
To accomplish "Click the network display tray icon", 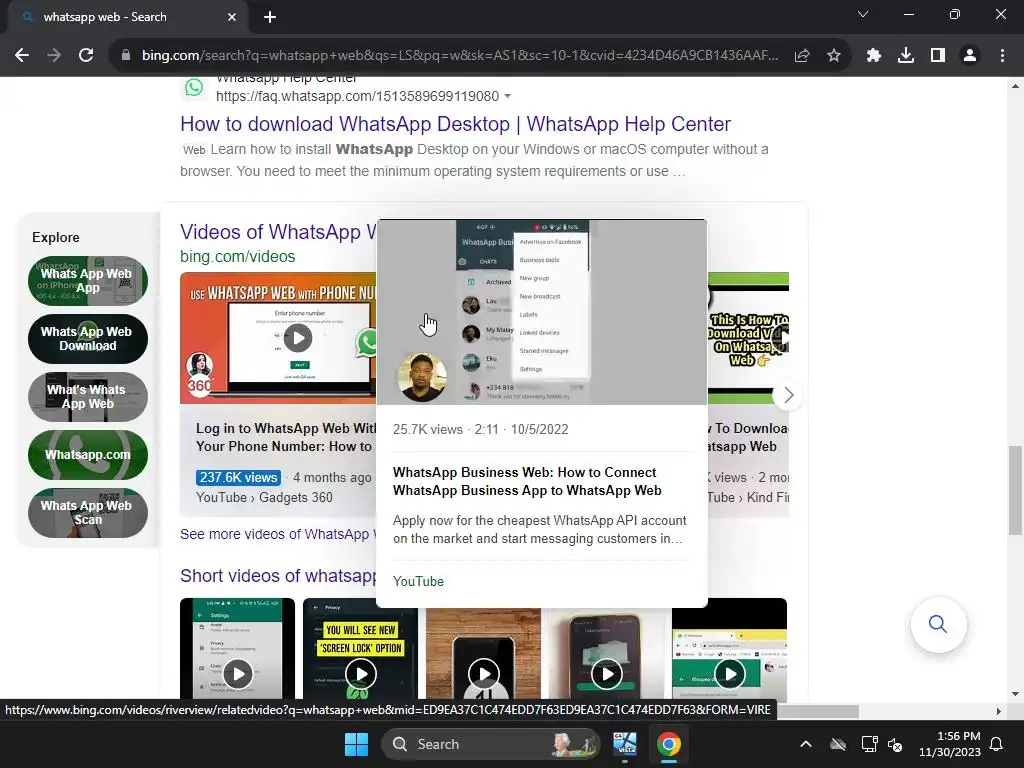I will (869, 744).
